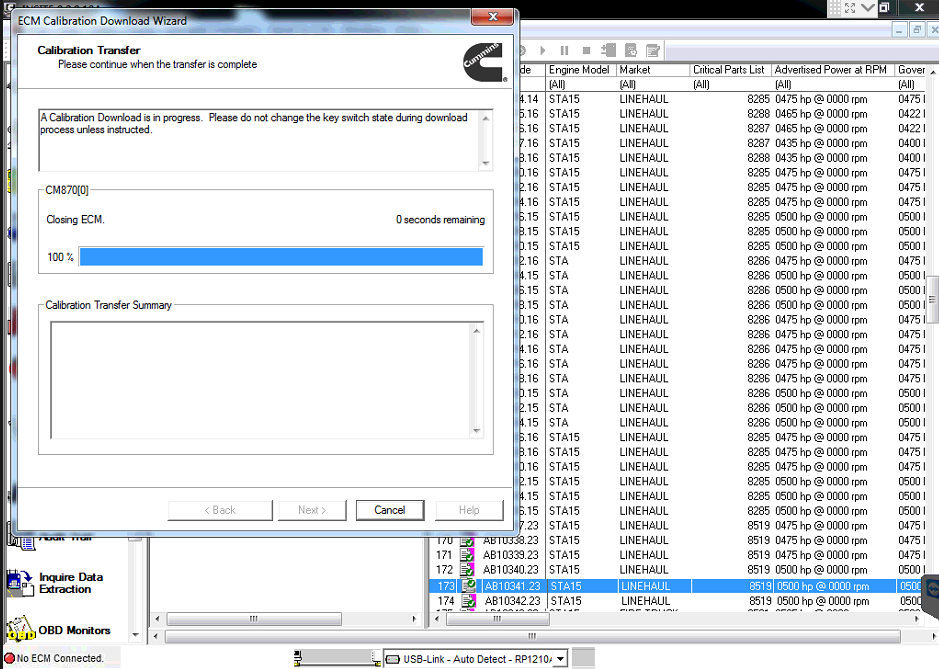939x669 pixels.
Task: Click the Cancel button in the wizard
Action: 390,510
